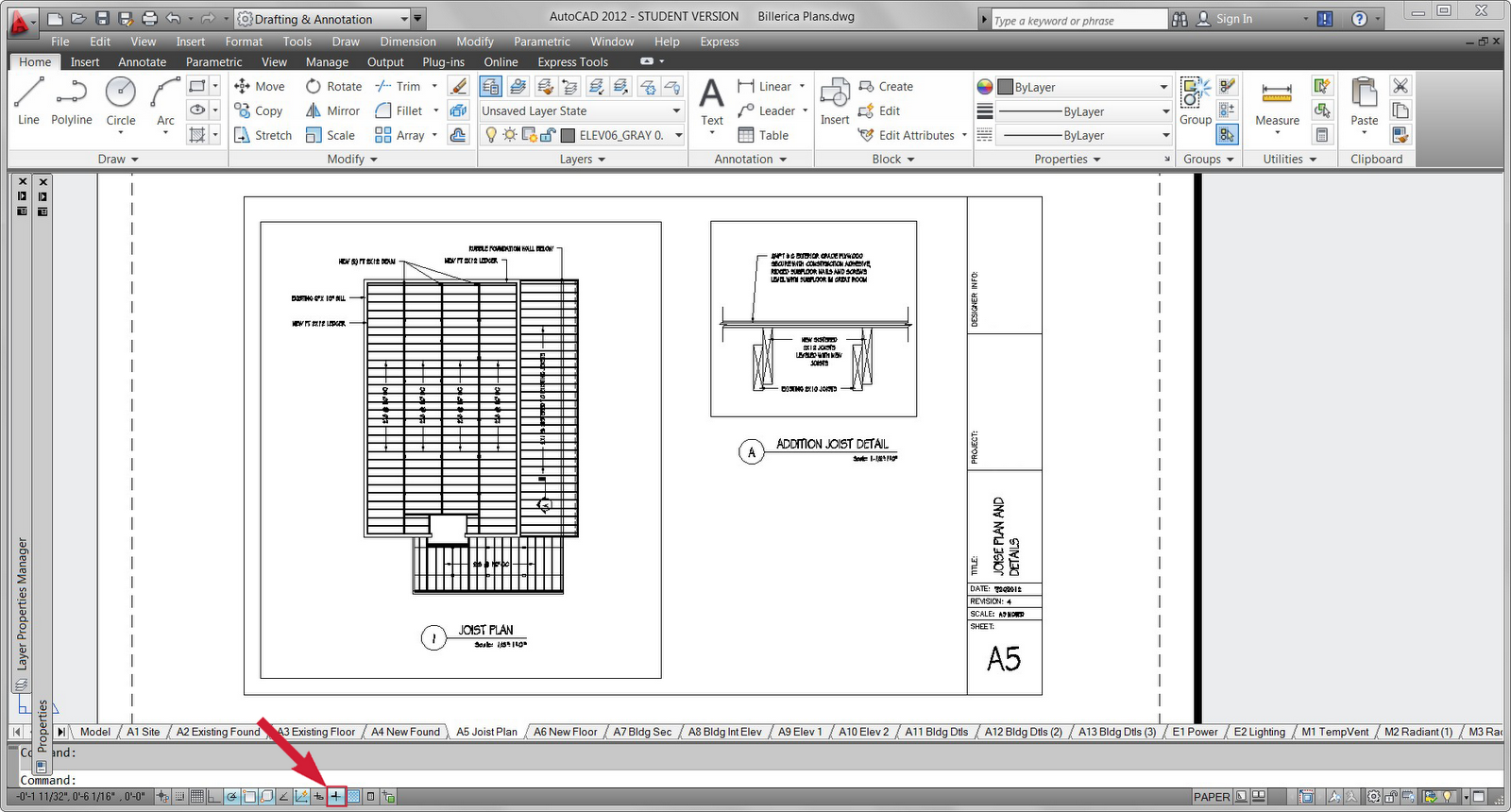Click the keyword search input field
Image resolution: width=1511 pixels, height=812 pixels.
pyautogui.click(x=1078, y=20)
